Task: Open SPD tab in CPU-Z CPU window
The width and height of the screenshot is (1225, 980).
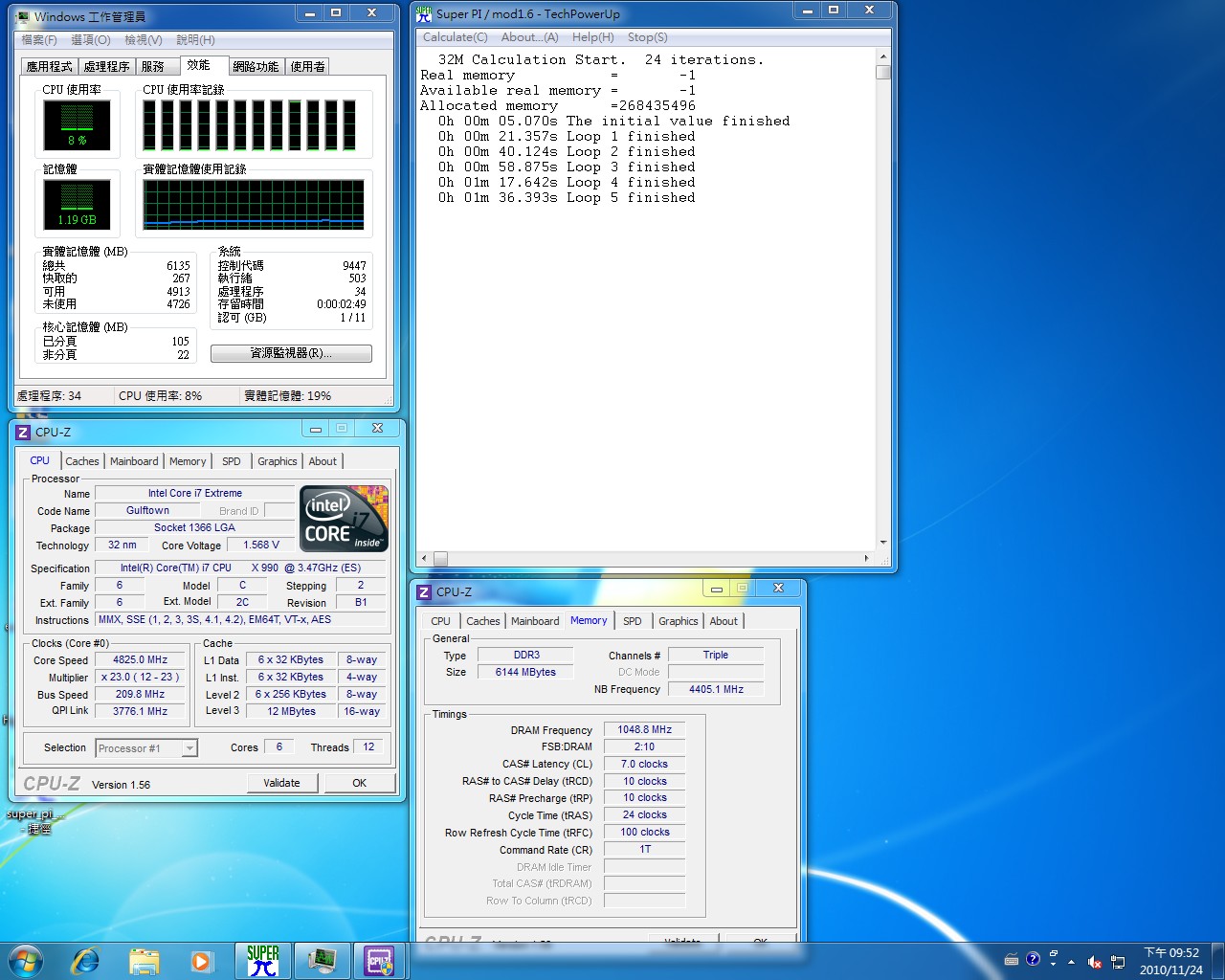Action: click(232, 461)
